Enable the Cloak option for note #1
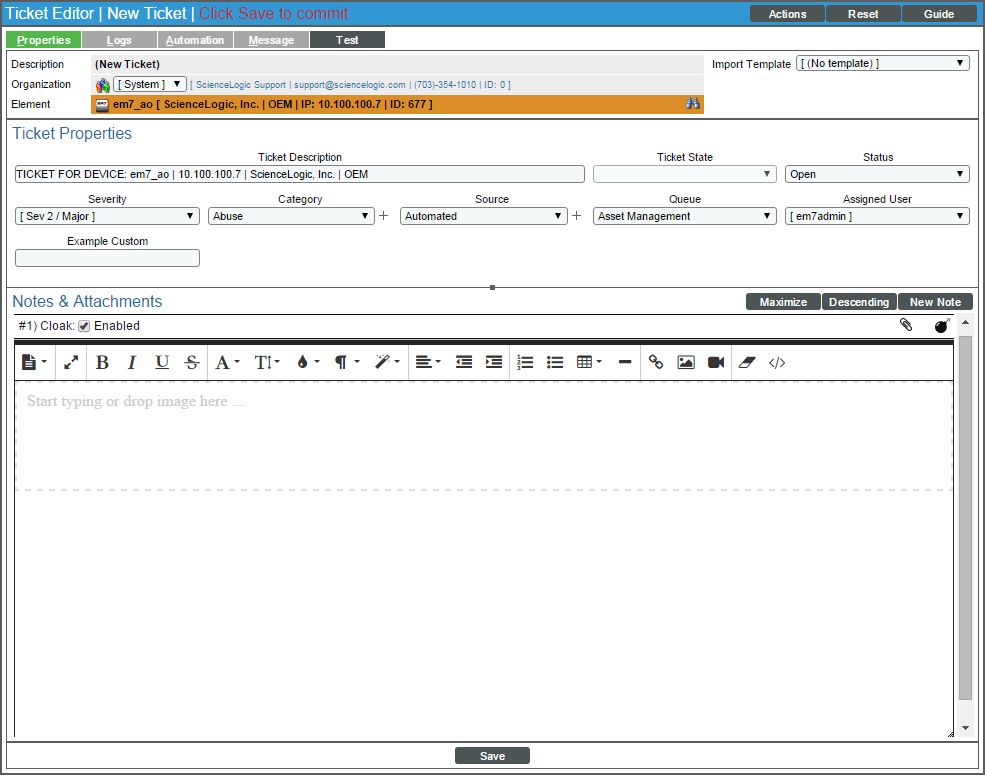Image resolution: width=985 pixels, height=776 pixels. pos(84,325)
